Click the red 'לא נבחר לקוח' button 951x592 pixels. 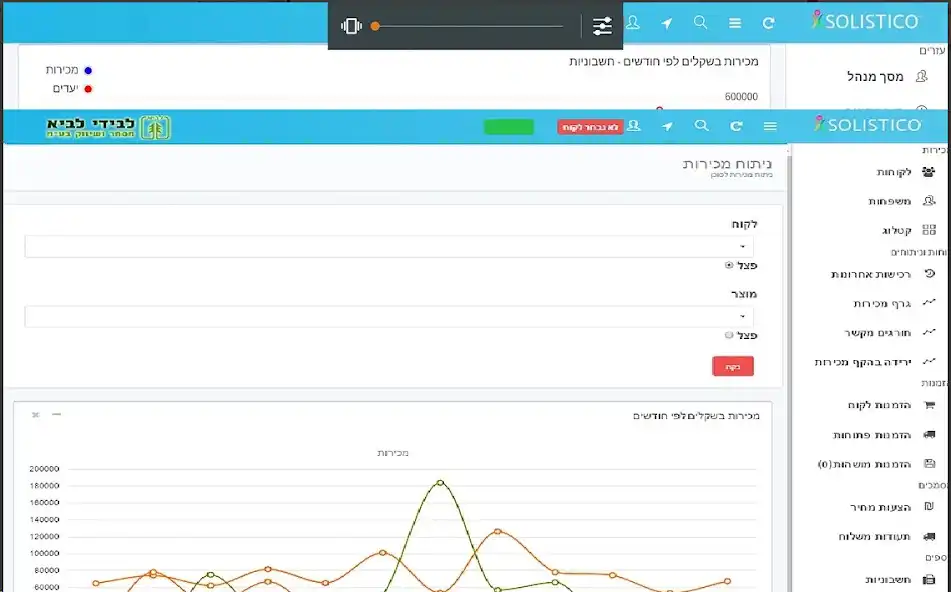590,127
